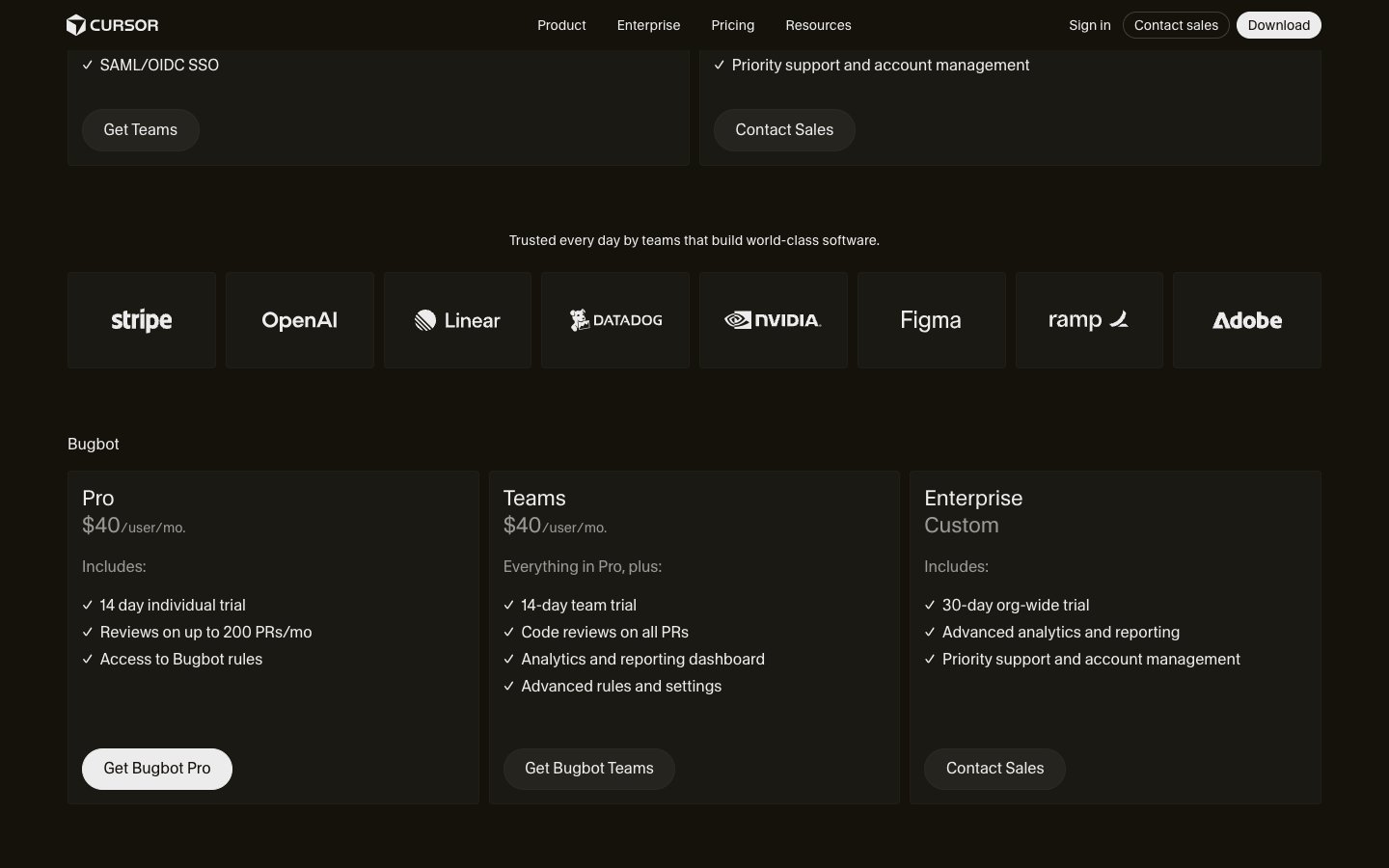
Task: Click the NVIDIA logo tile
Action: 773,320
